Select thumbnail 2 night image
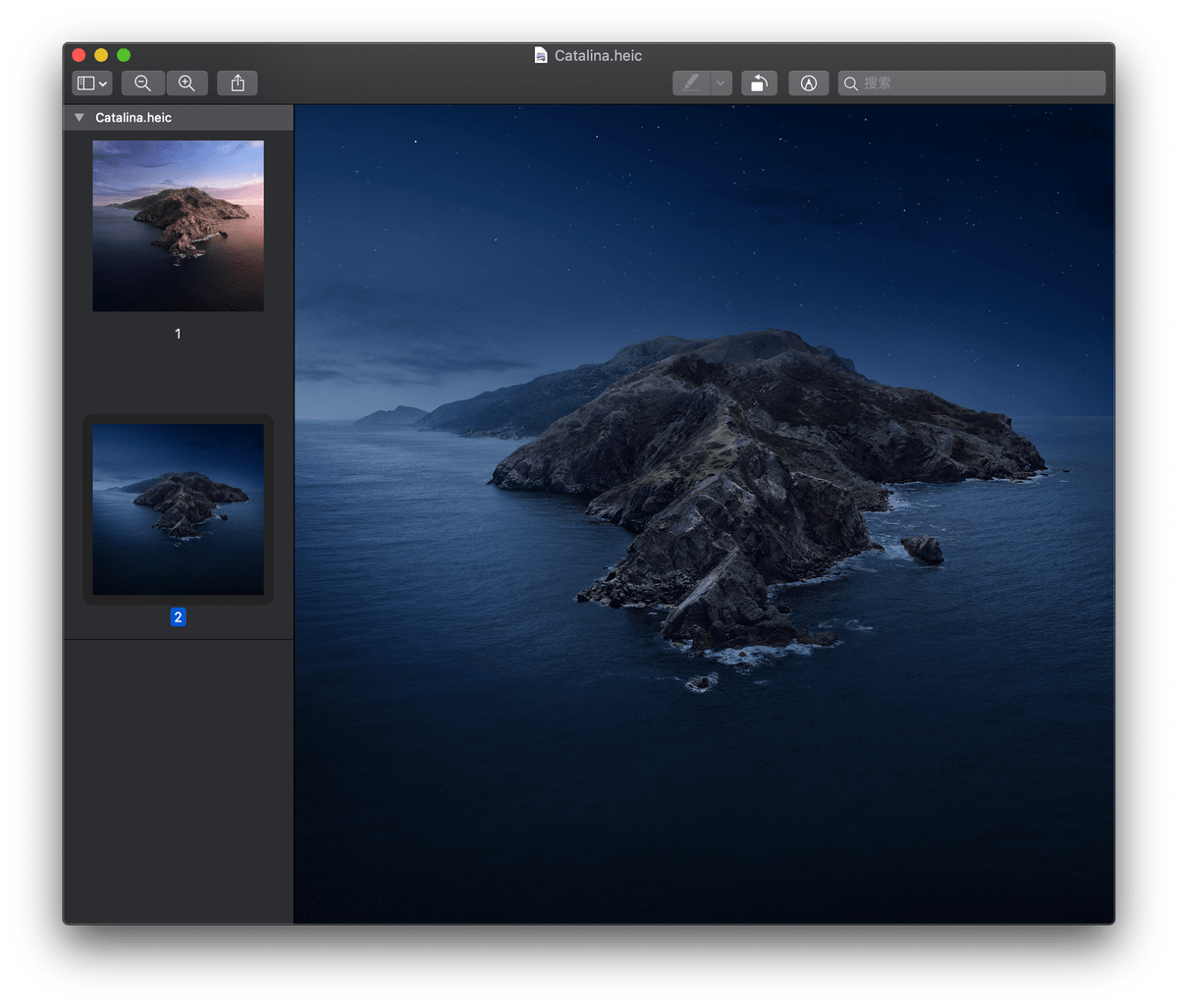Screen dimensions: 1178x1008 click(x=178, y=509)
